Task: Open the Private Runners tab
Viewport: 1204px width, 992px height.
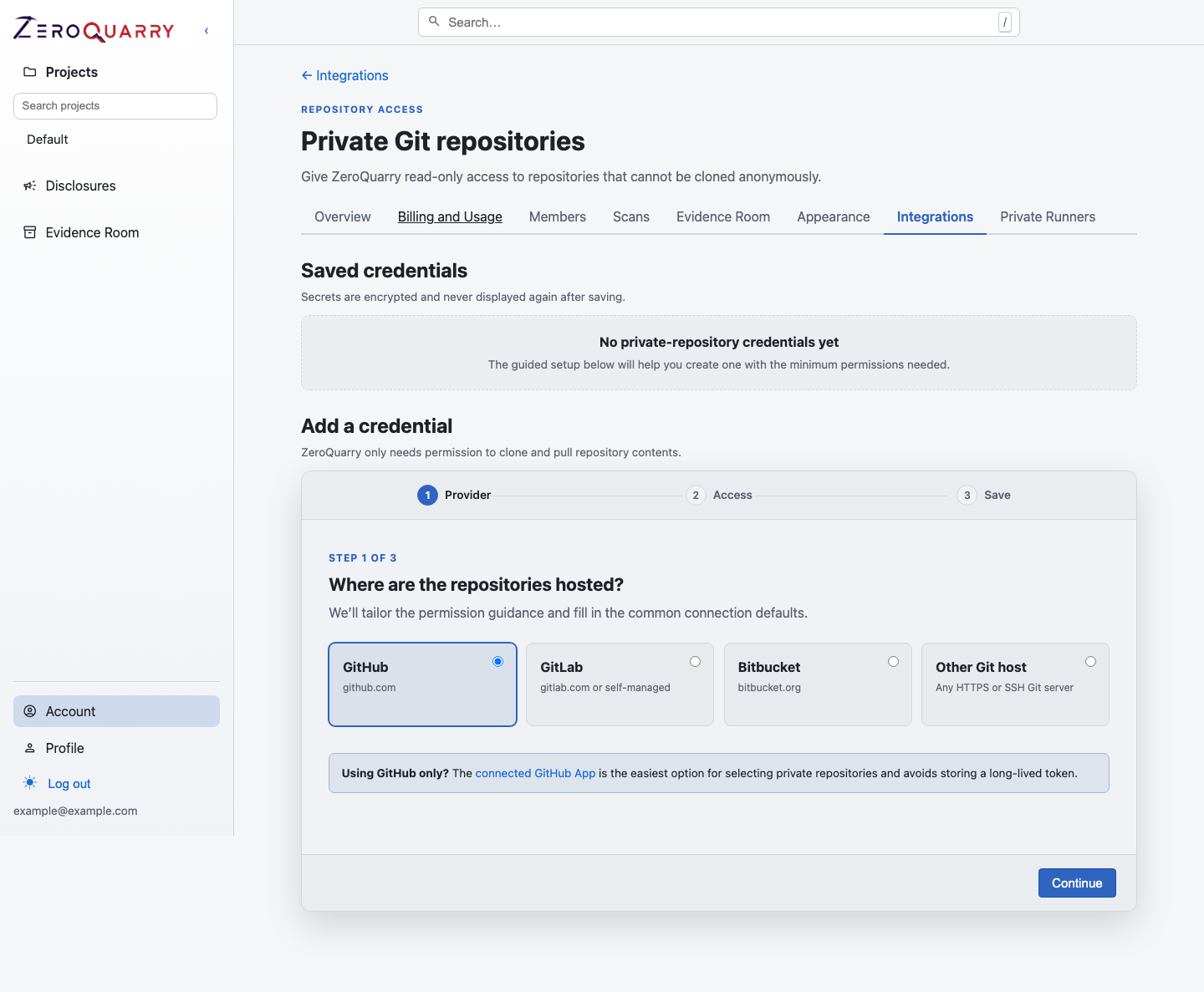Action: pos(1048,216)
